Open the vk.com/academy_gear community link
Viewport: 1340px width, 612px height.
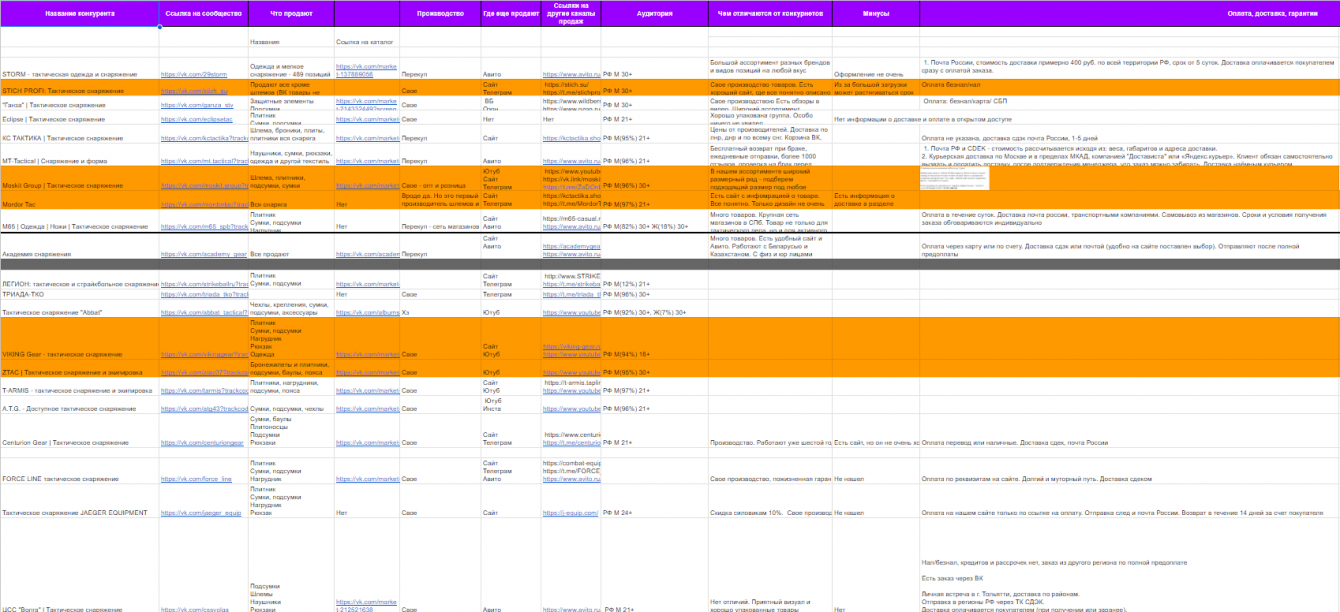204,255
